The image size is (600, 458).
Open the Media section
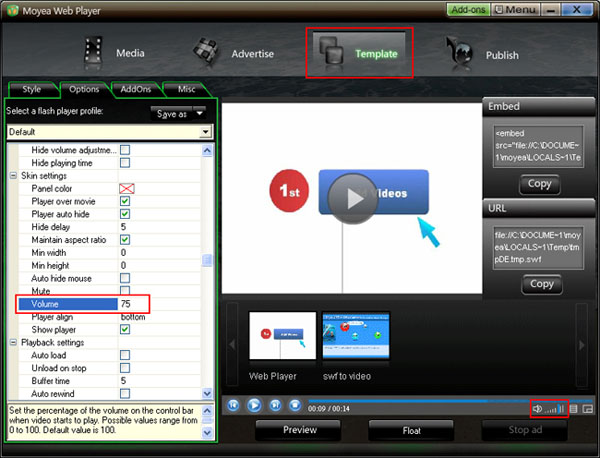pyautogui.click(x=114, y=53)
